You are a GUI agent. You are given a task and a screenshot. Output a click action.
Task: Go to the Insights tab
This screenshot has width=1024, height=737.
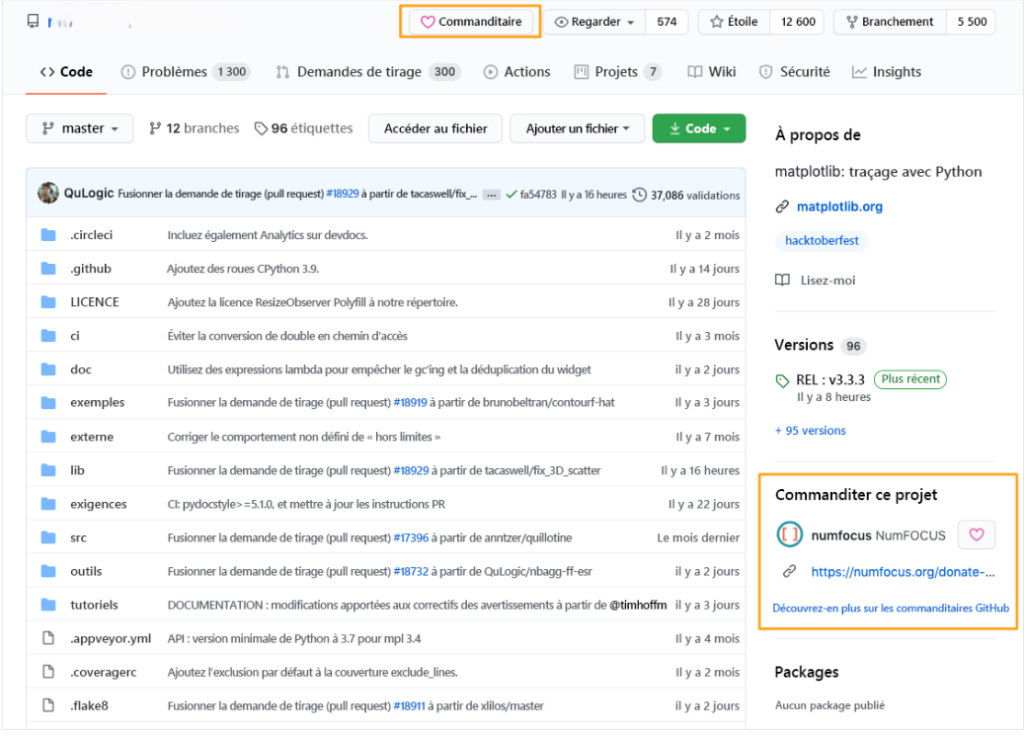tap(886, 72)
